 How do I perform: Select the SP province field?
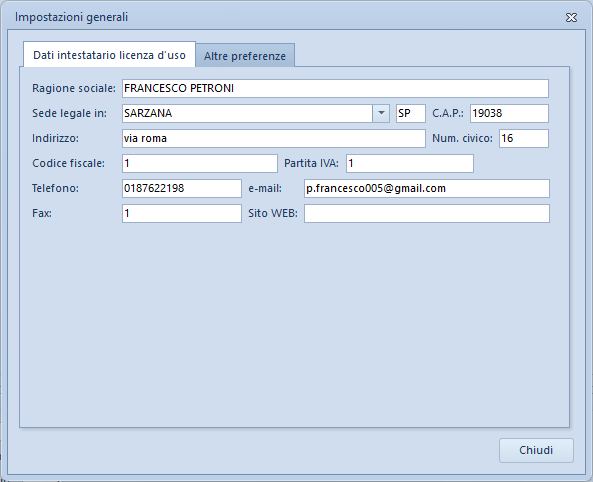411,113
